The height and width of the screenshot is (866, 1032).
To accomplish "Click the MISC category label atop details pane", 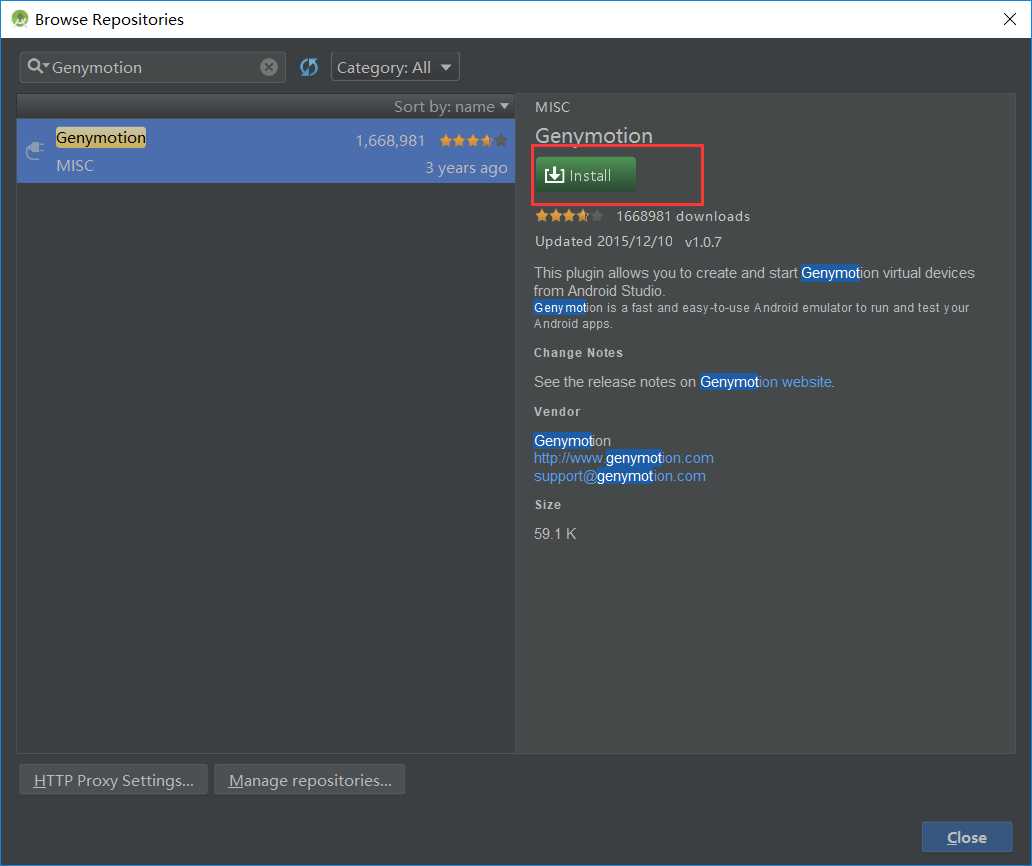I will coord(552,107).
